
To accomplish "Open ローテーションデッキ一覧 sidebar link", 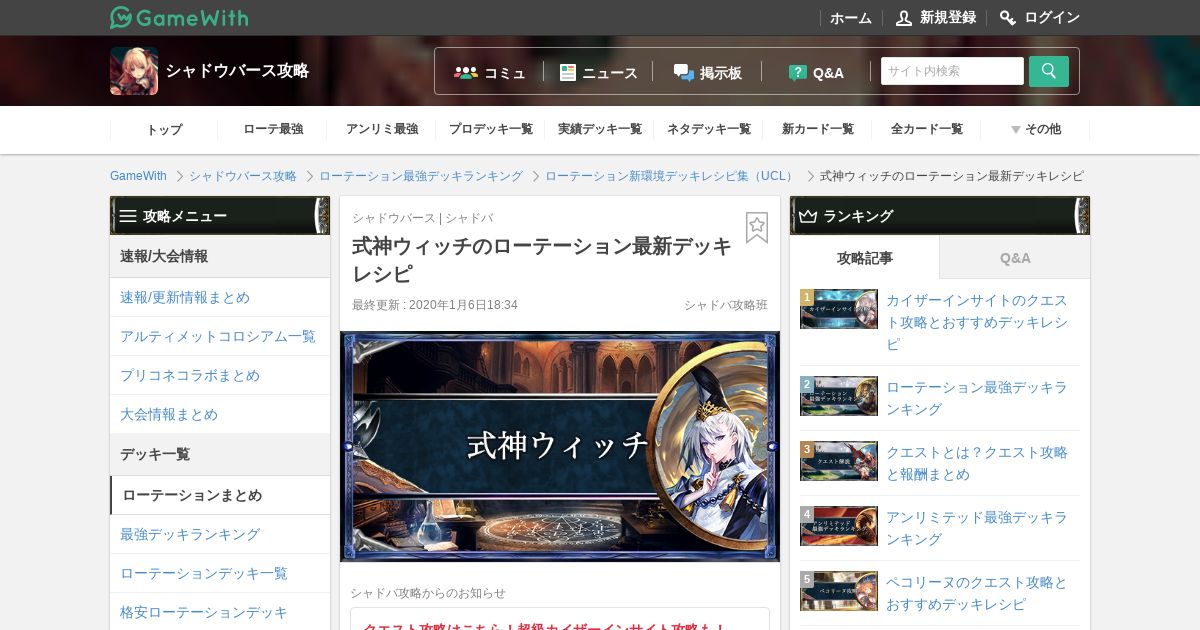I will click(204, 573).
